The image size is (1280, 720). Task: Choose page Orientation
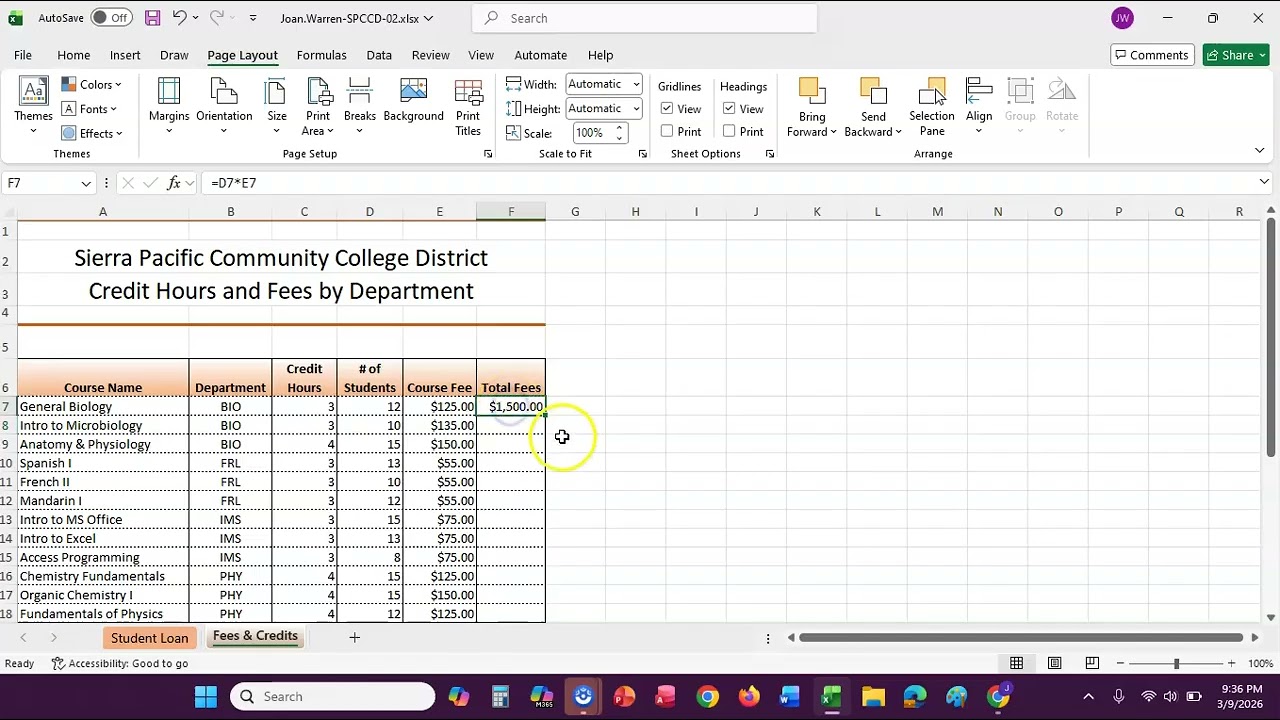coord(224,106)
